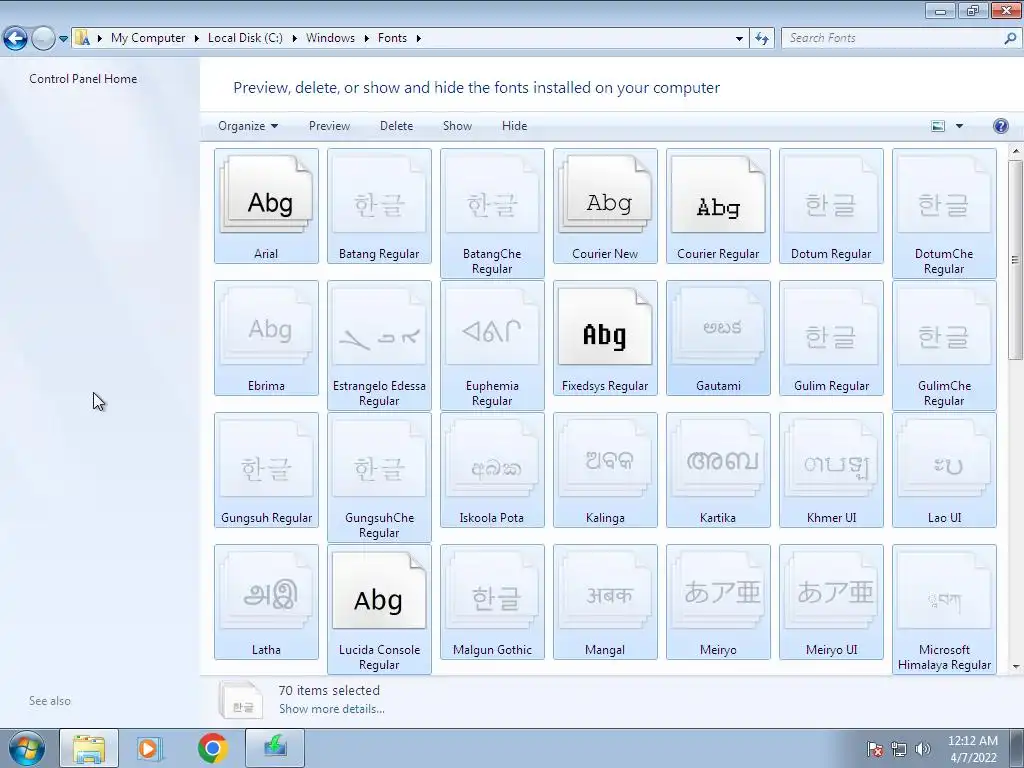Select the Fixedsys Regular font
The image size is (1024, 768).
[605, 338]
